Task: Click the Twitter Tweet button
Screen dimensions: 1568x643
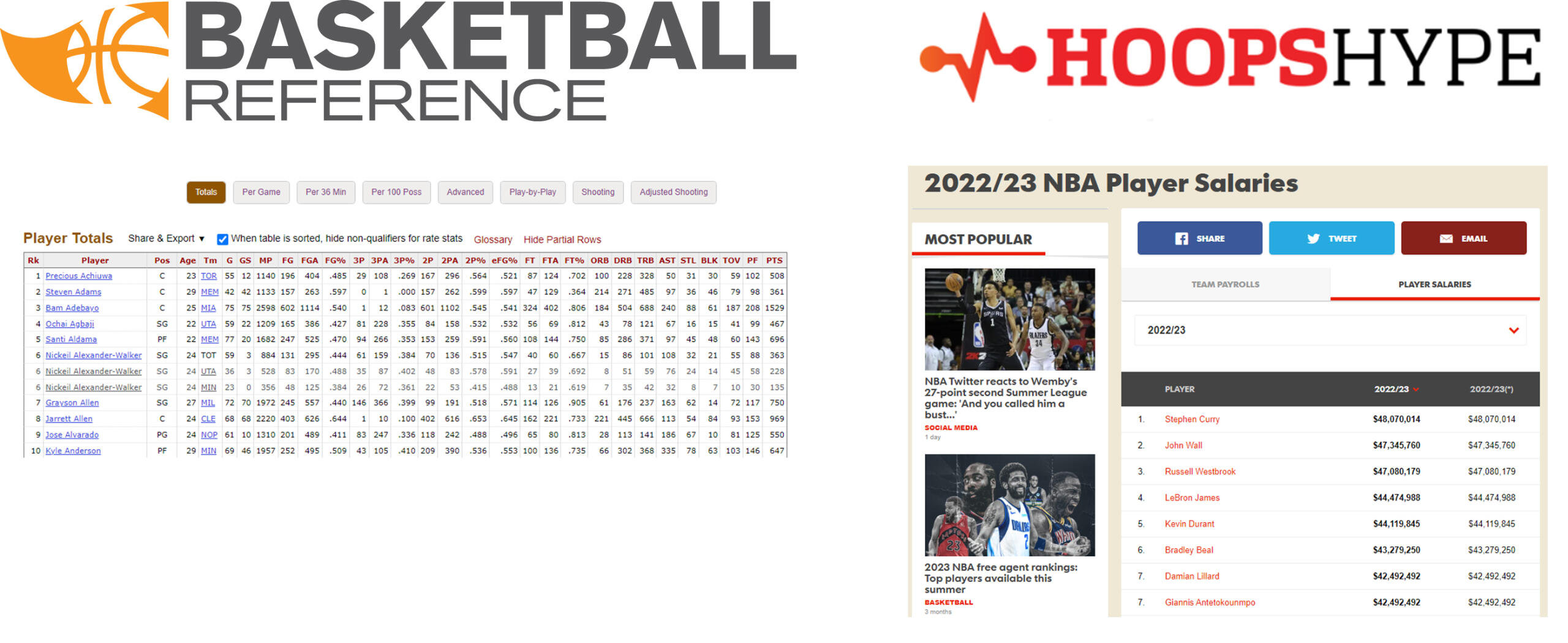Action: (1330, 238)
